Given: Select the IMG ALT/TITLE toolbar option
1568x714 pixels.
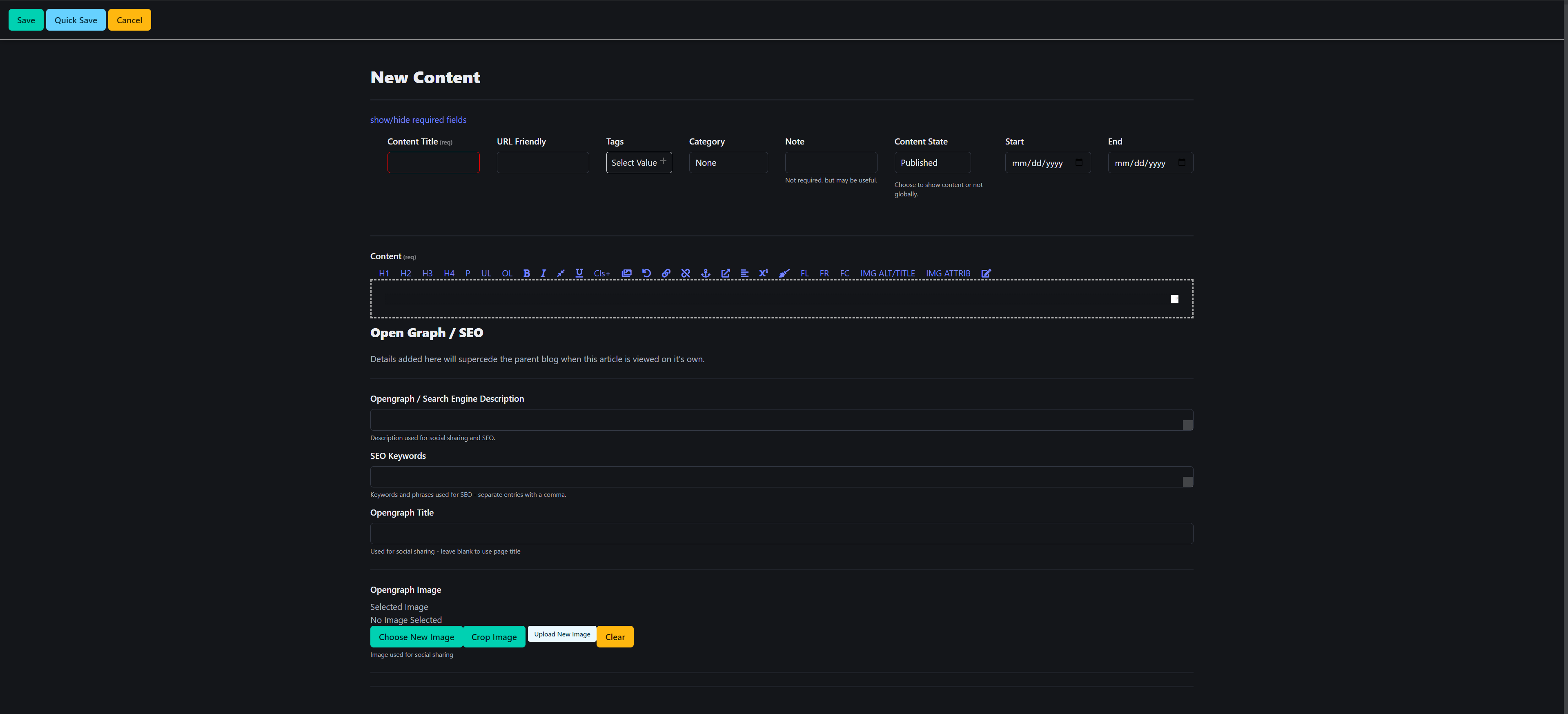Looking at the screenshot, I should pyautogui.click(x=887, y=273).
